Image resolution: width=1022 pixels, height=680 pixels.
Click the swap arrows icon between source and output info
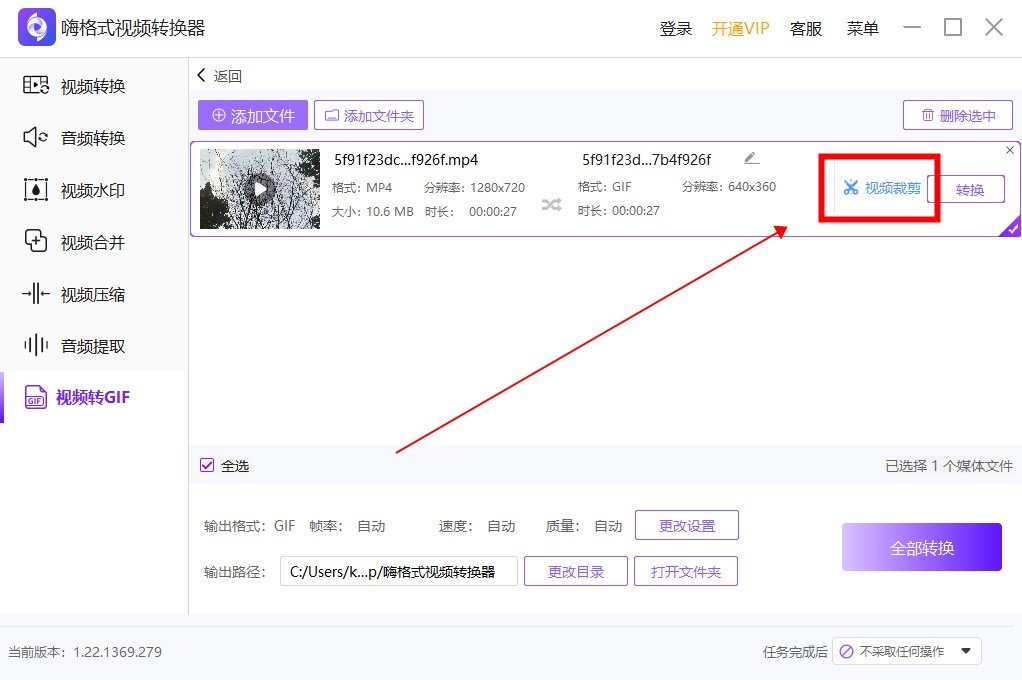point(553,201)
